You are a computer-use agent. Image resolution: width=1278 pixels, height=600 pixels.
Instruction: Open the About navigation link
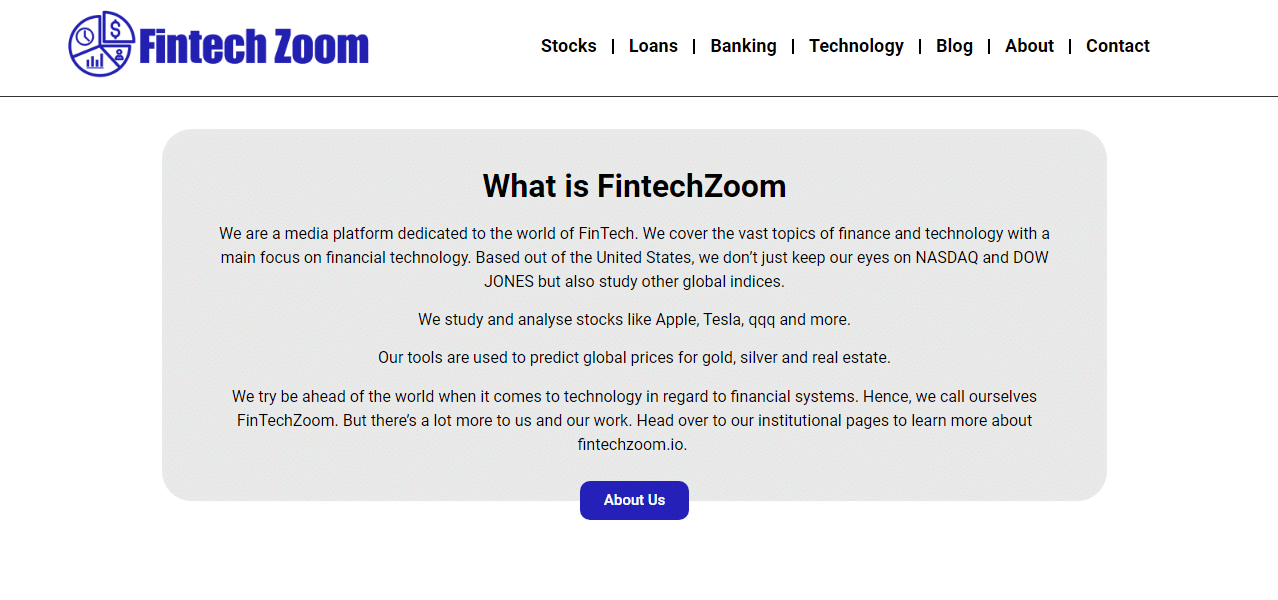click(x=1029, y=46)
